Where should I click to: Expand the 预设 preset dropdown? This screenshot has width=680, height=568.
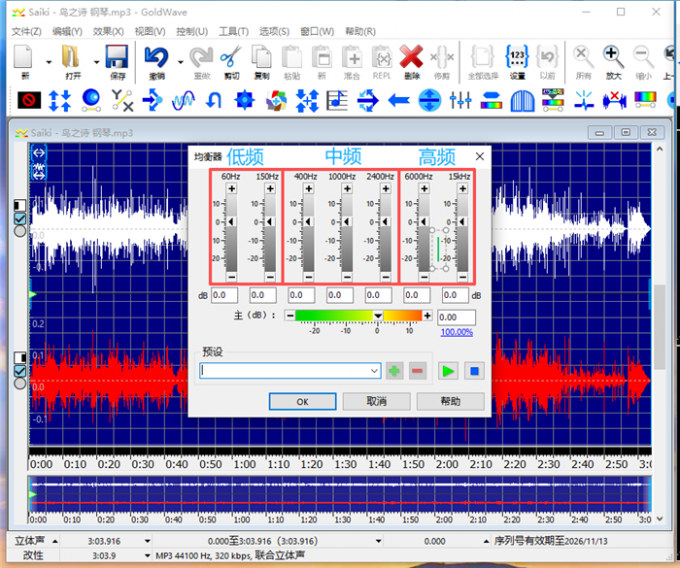[374, 371]
